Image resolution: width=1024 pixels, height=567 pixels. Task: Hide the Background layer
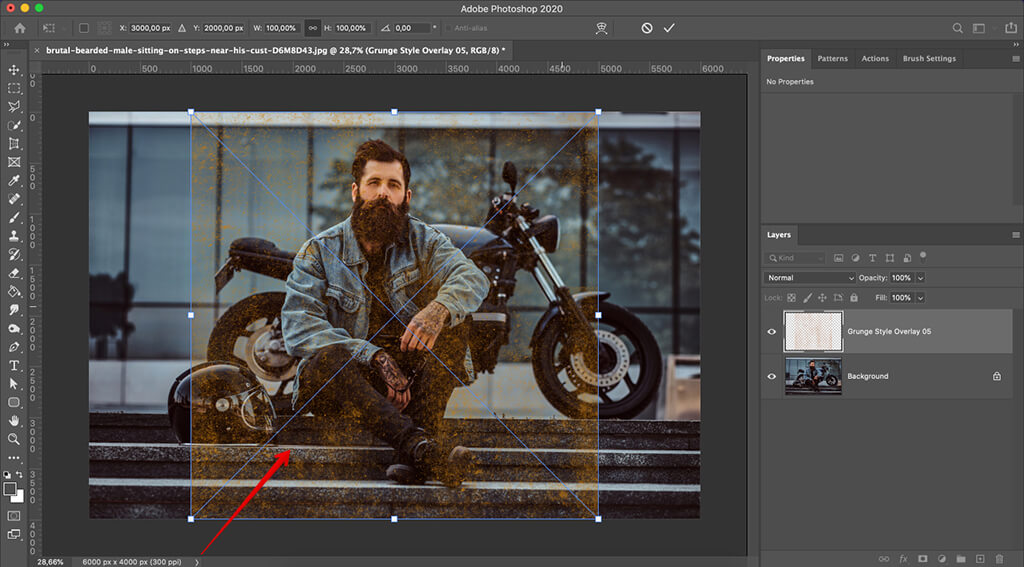(x=771, y=376)
